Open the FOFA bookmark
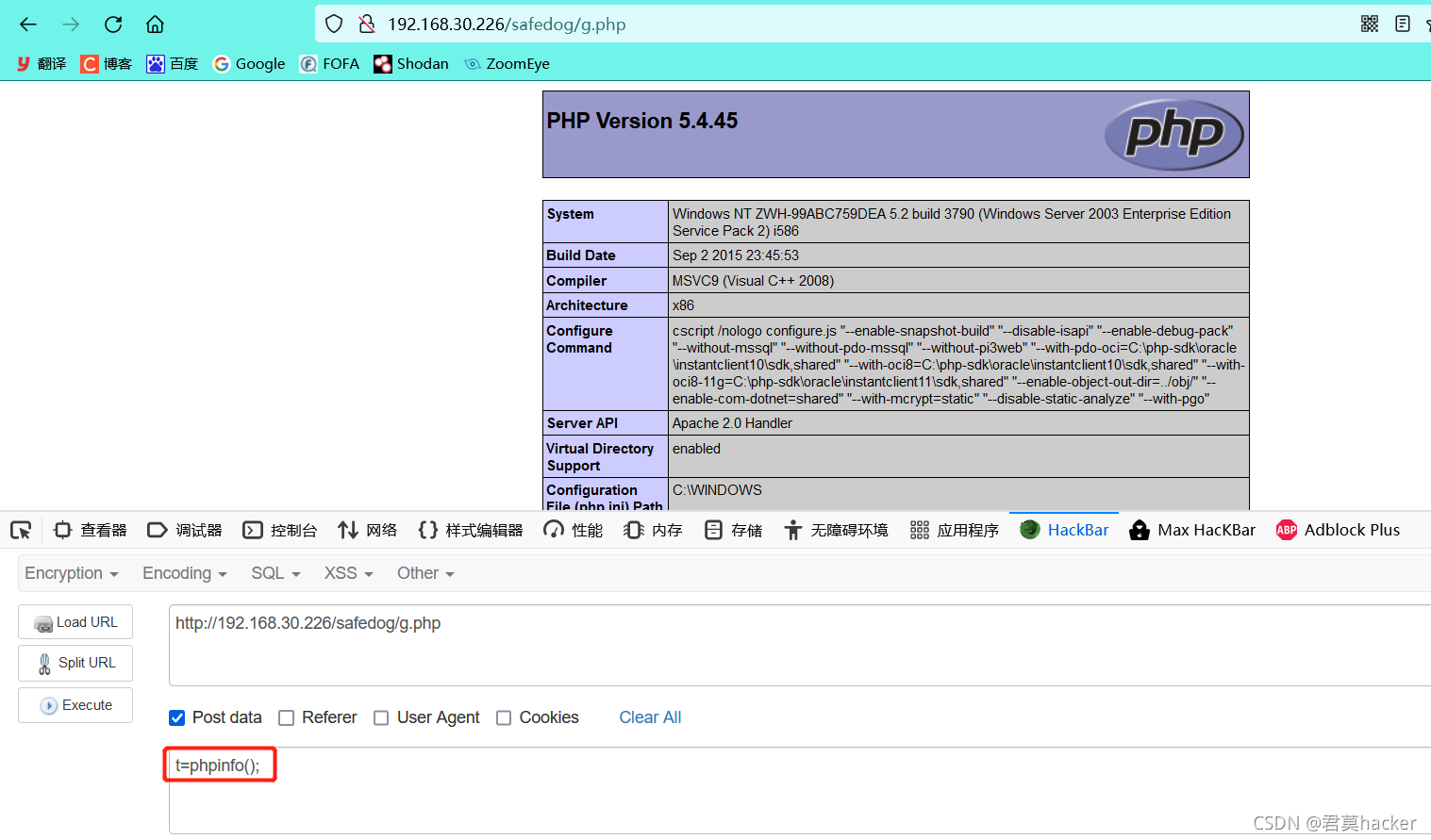The image size is (1431, 840). [329, 64]
